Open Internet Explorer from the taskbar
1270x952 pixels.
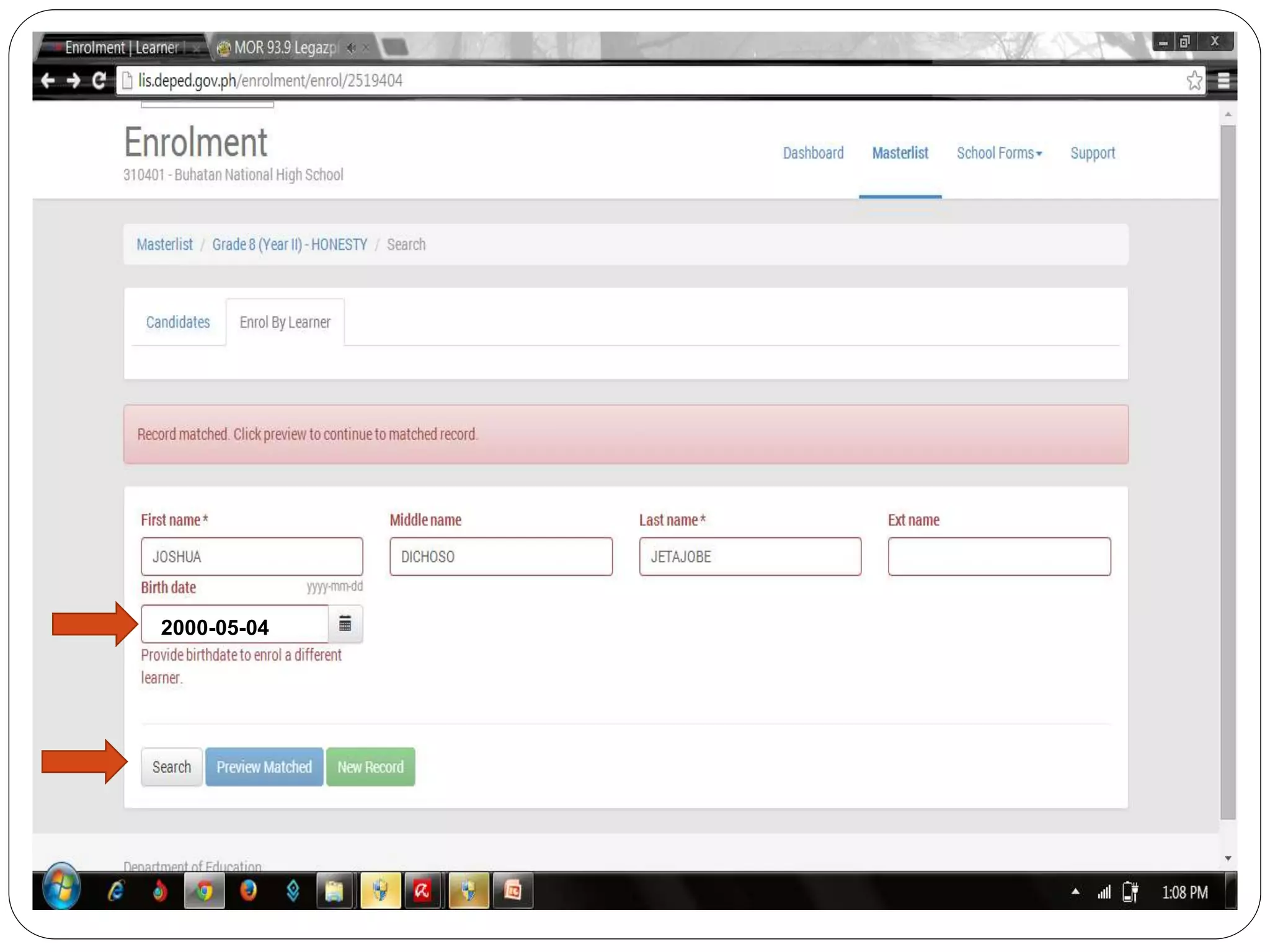point(116,891)
